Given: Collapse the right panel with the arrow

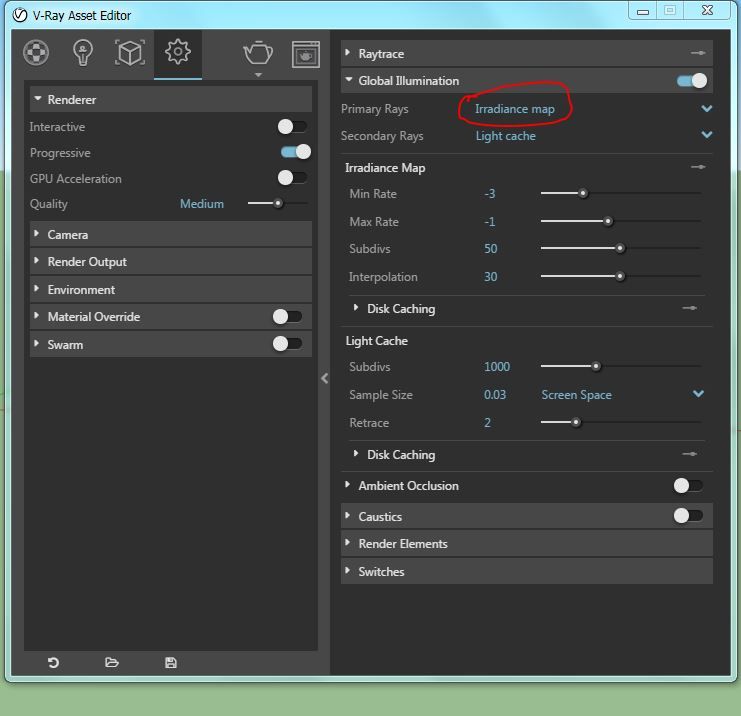Looking at the screenshot, I should coord(324,378).
